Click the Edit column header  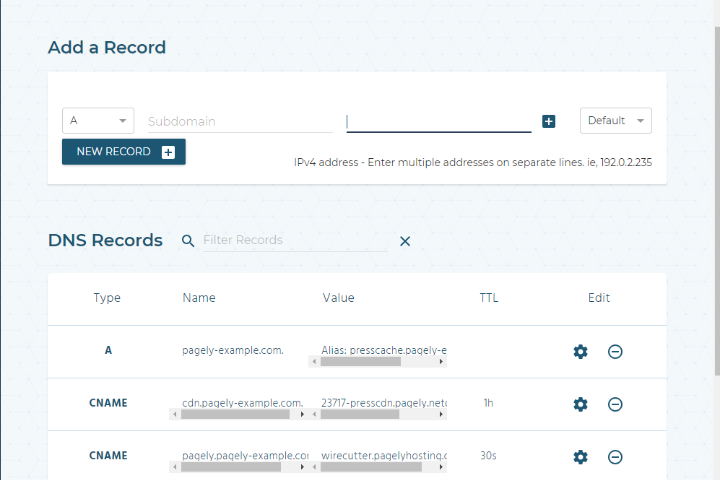(599, 298)
